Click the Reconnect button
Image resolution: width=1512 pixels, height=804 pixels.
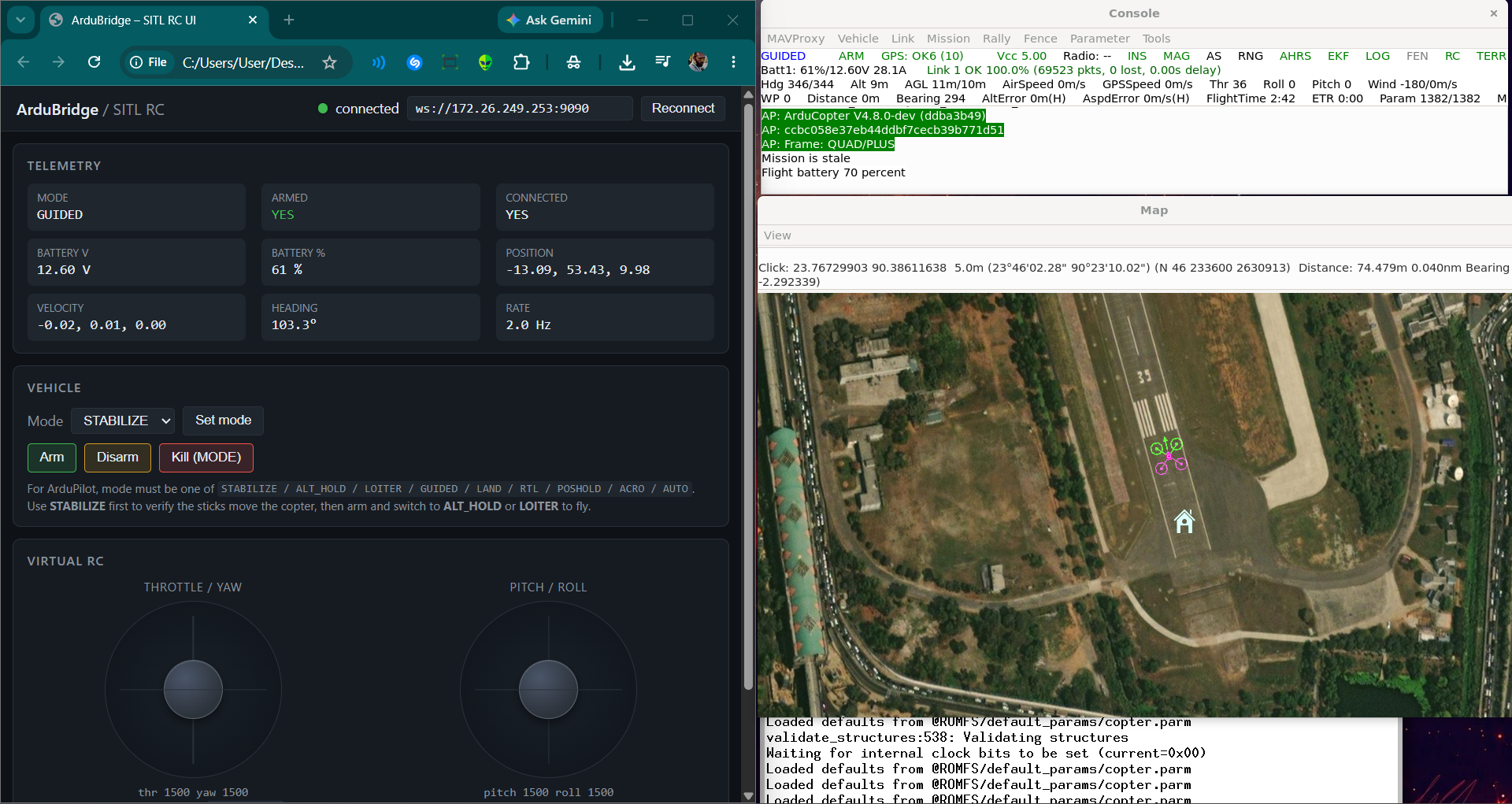coord(683,109)
